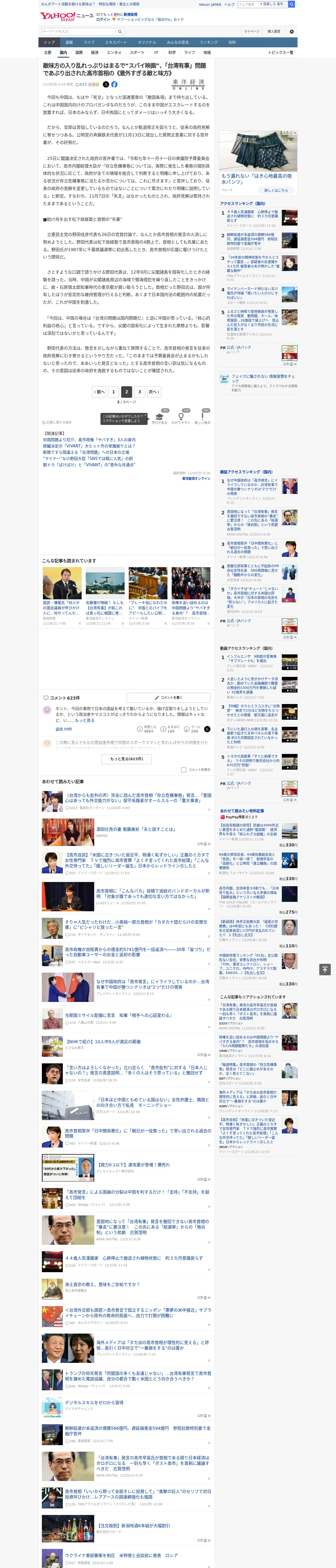
Task: Open マイページ link
Action: [251, 31]
